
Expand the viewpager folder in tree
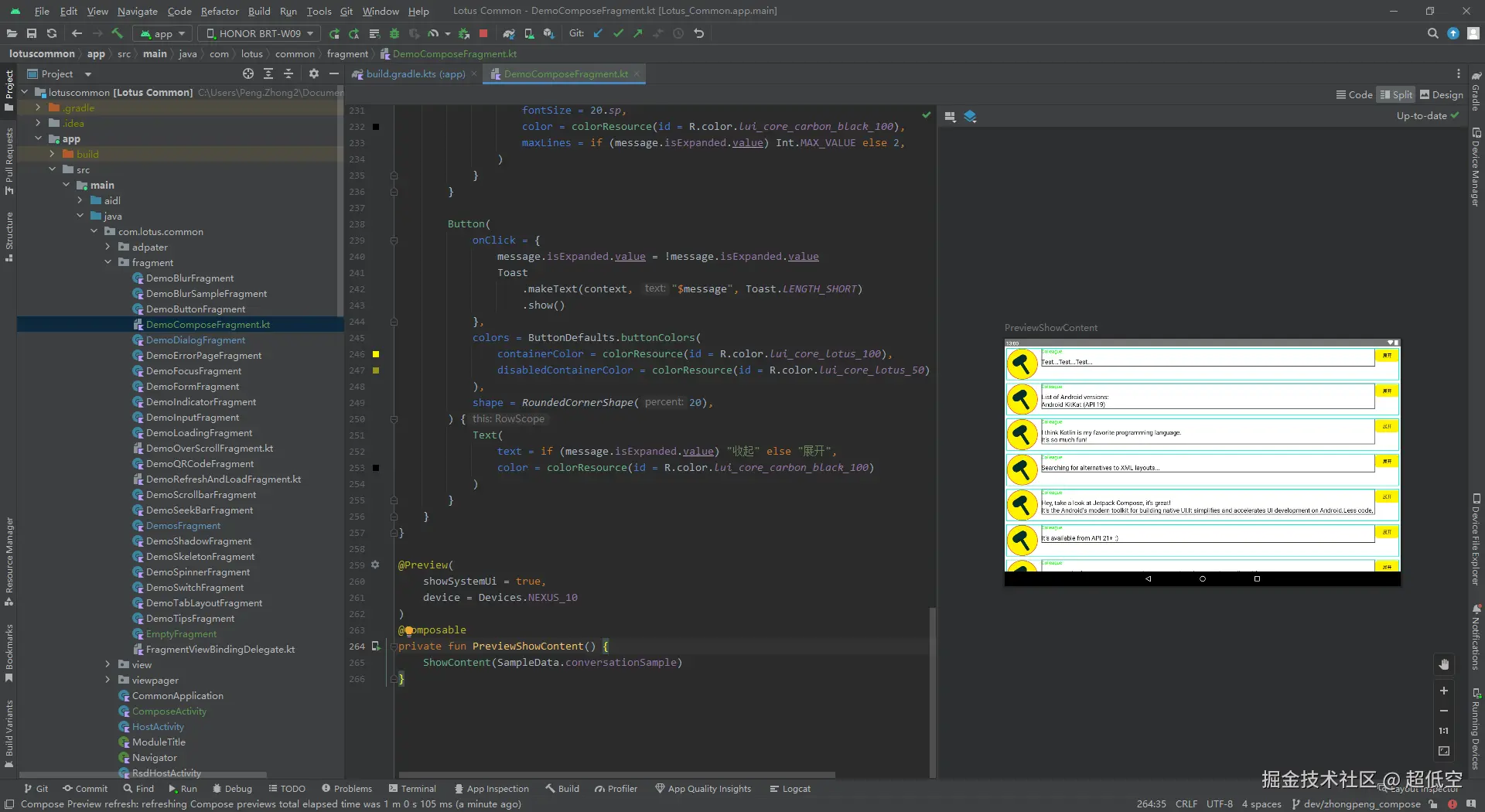(108, 680)
